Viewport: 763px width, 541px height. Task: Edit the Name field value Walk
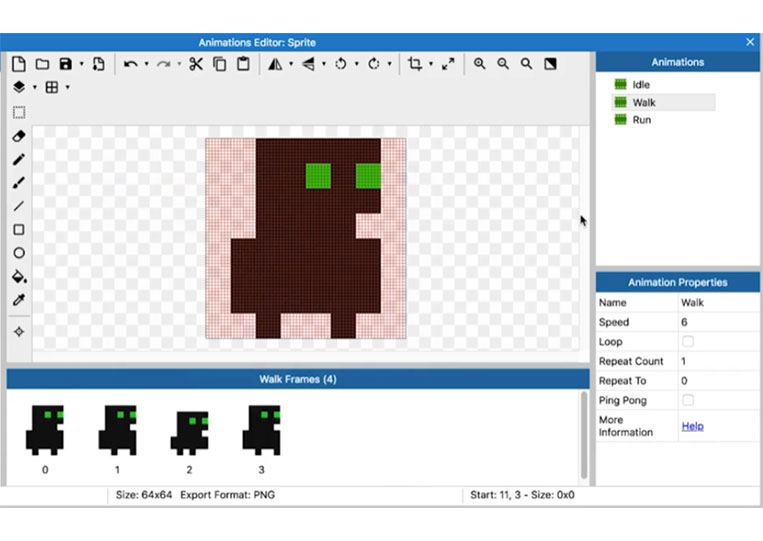pyautogui.click(x=719, y=303)
